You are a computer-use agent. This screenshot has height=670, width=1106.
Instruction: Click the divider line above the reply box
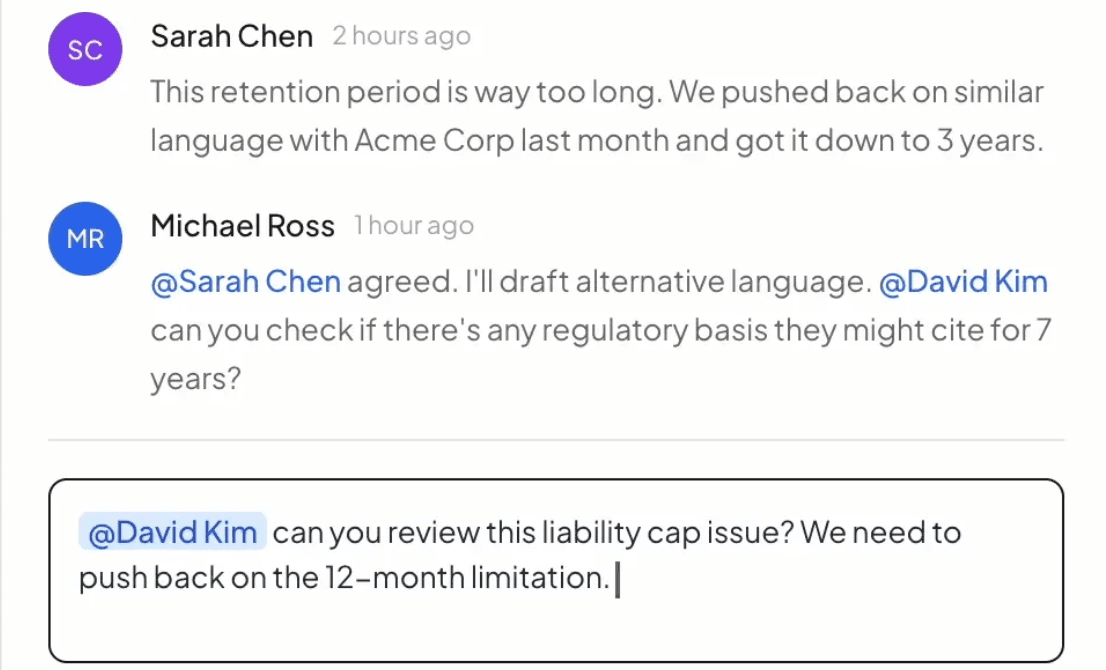pos(555,440)
